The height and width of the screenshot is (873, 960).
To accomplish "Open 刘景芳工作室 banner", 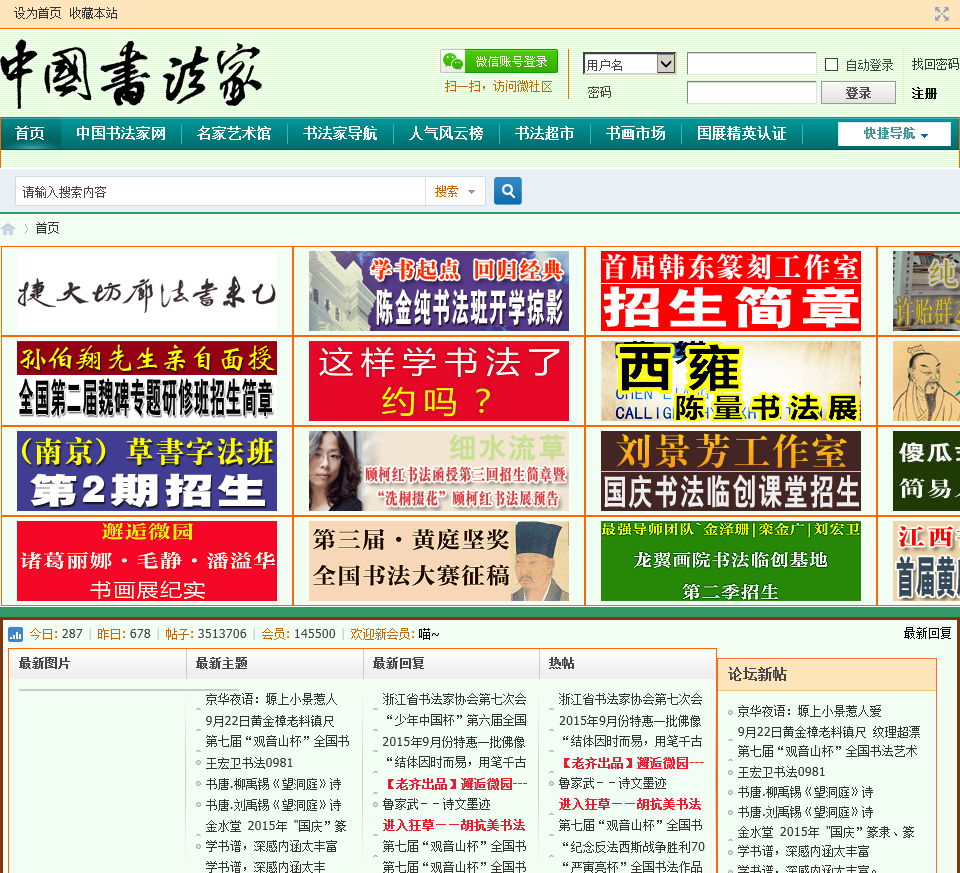I will [731, 471].
